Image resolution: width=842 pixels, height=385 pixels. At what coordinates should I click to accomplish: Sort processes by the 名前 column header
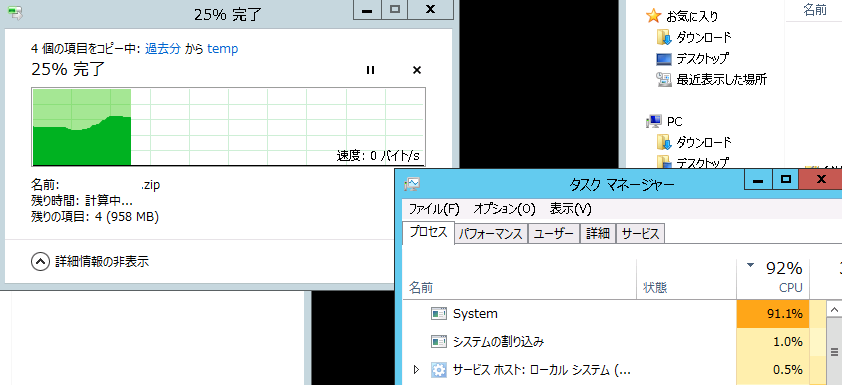click(x=520, y=279)
